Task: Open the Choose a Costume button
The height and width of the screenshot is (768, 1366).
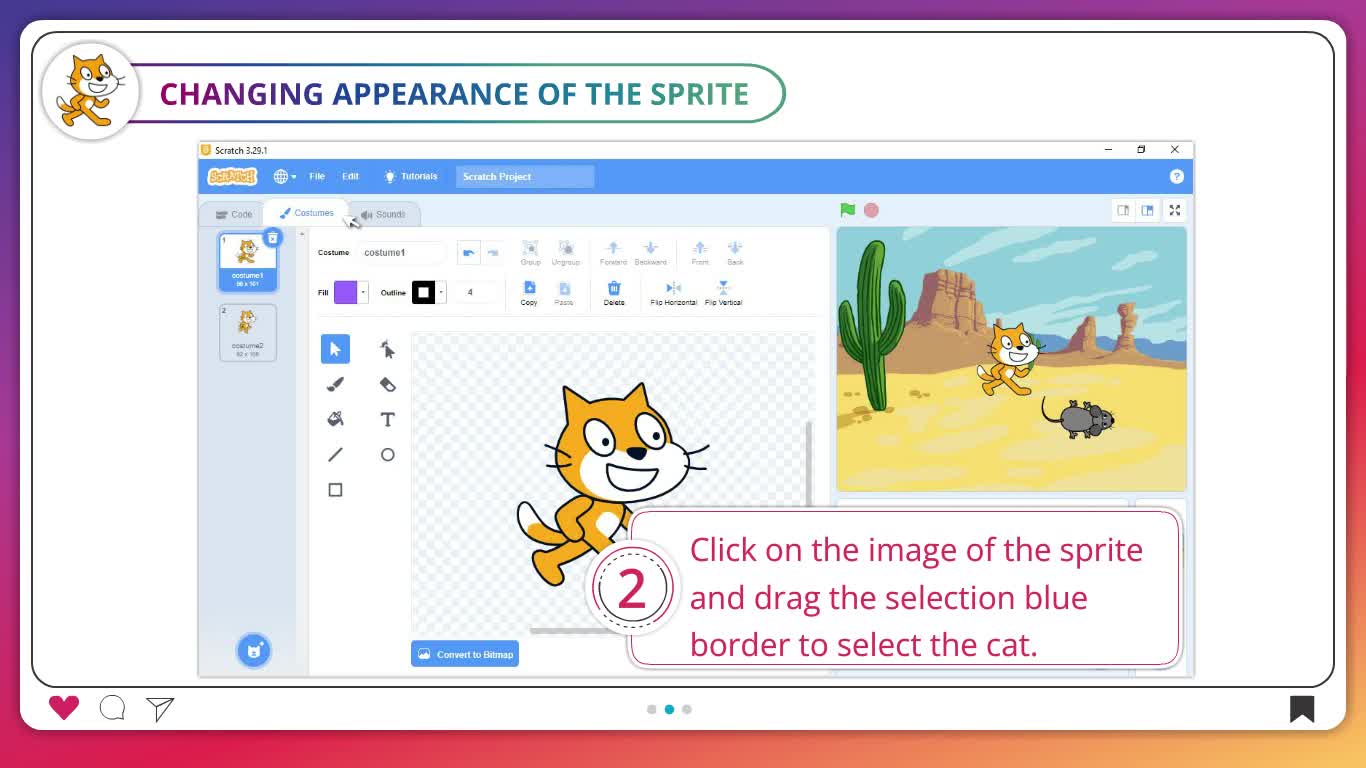Action: 253,650
